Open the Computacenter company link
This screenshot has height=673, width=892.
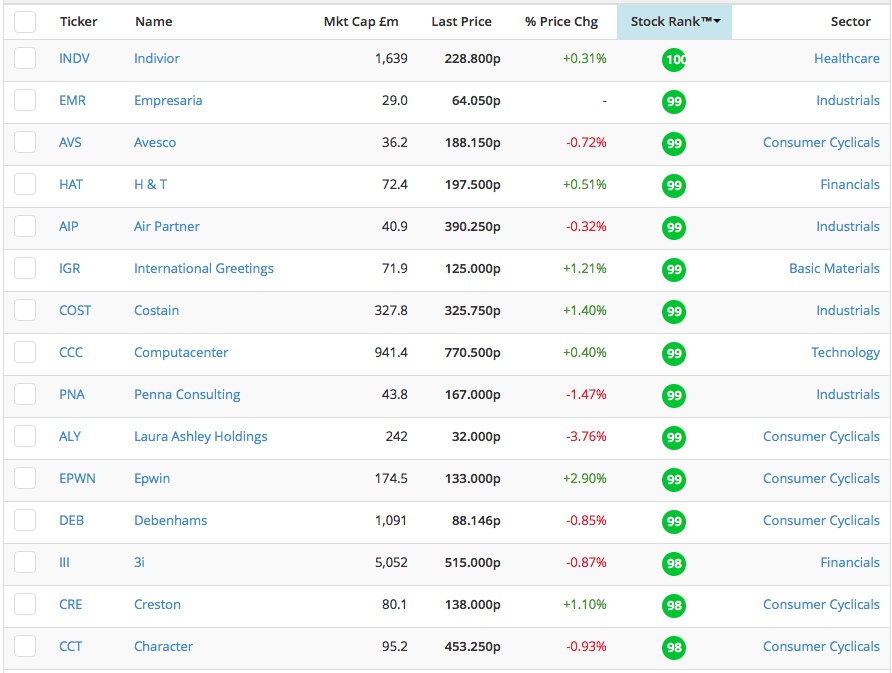[181, 353]
